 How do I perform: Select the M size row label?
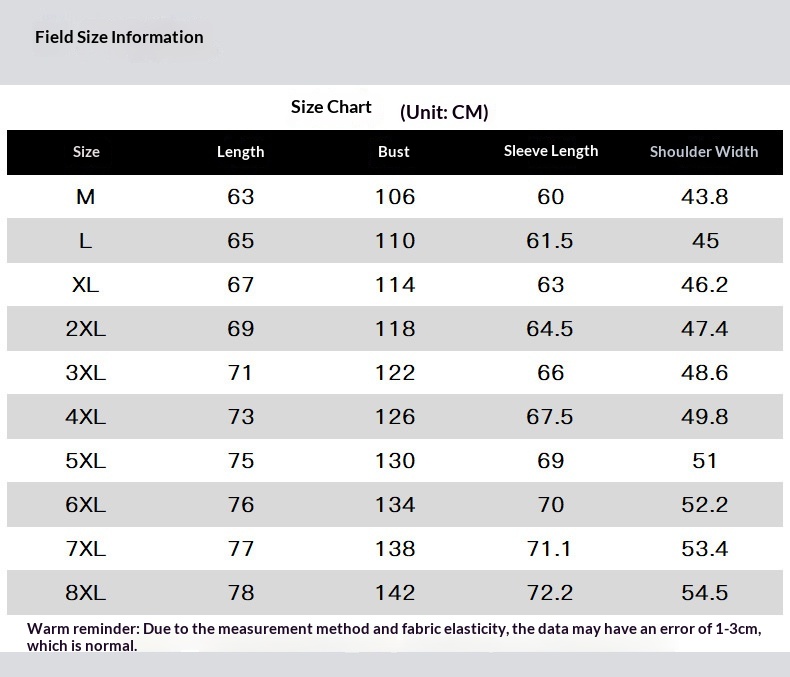[x=86, y=197]
